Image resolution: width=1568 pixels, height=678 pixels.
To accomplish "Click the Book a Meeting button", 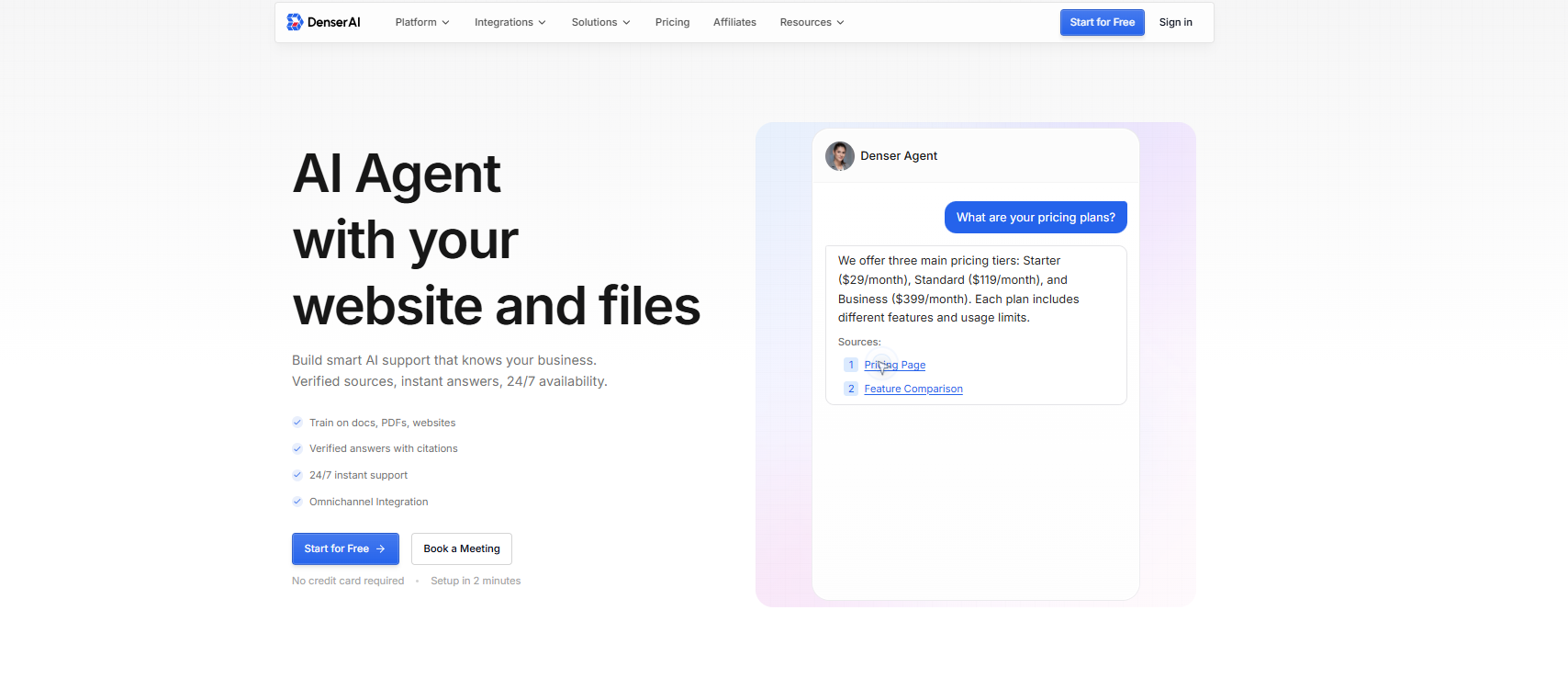I will point(461,548).
